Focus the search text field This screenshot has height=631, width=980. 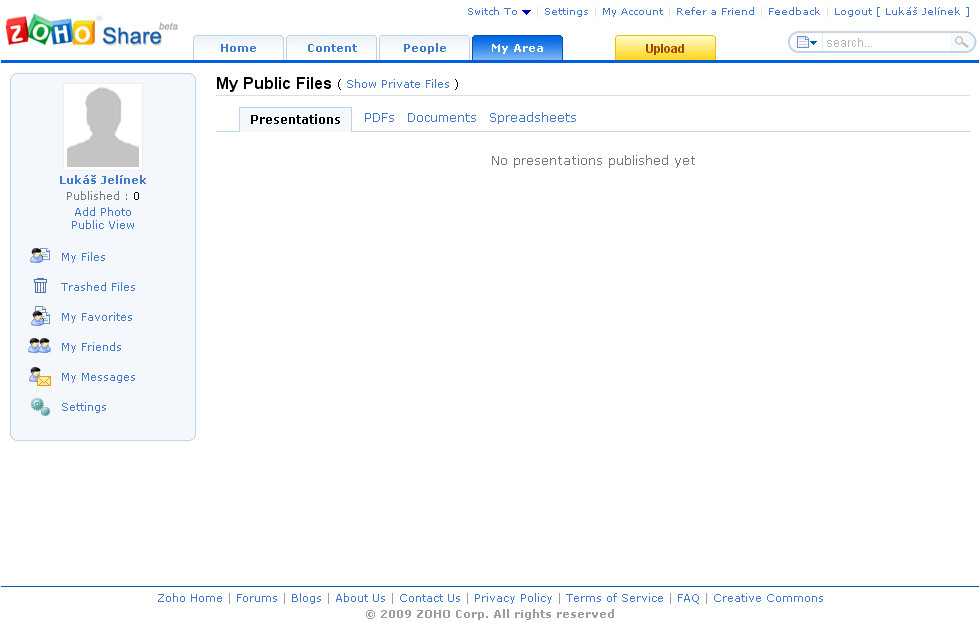(885, 43)
